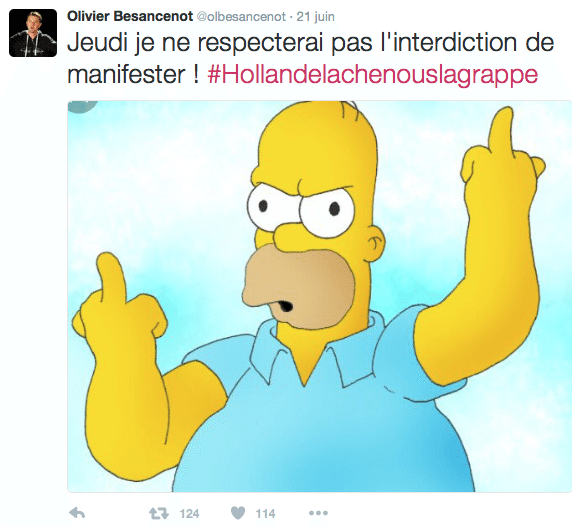Click the tweet text beginning with Jeudi
572x526 pixels.
coord(311,59)
